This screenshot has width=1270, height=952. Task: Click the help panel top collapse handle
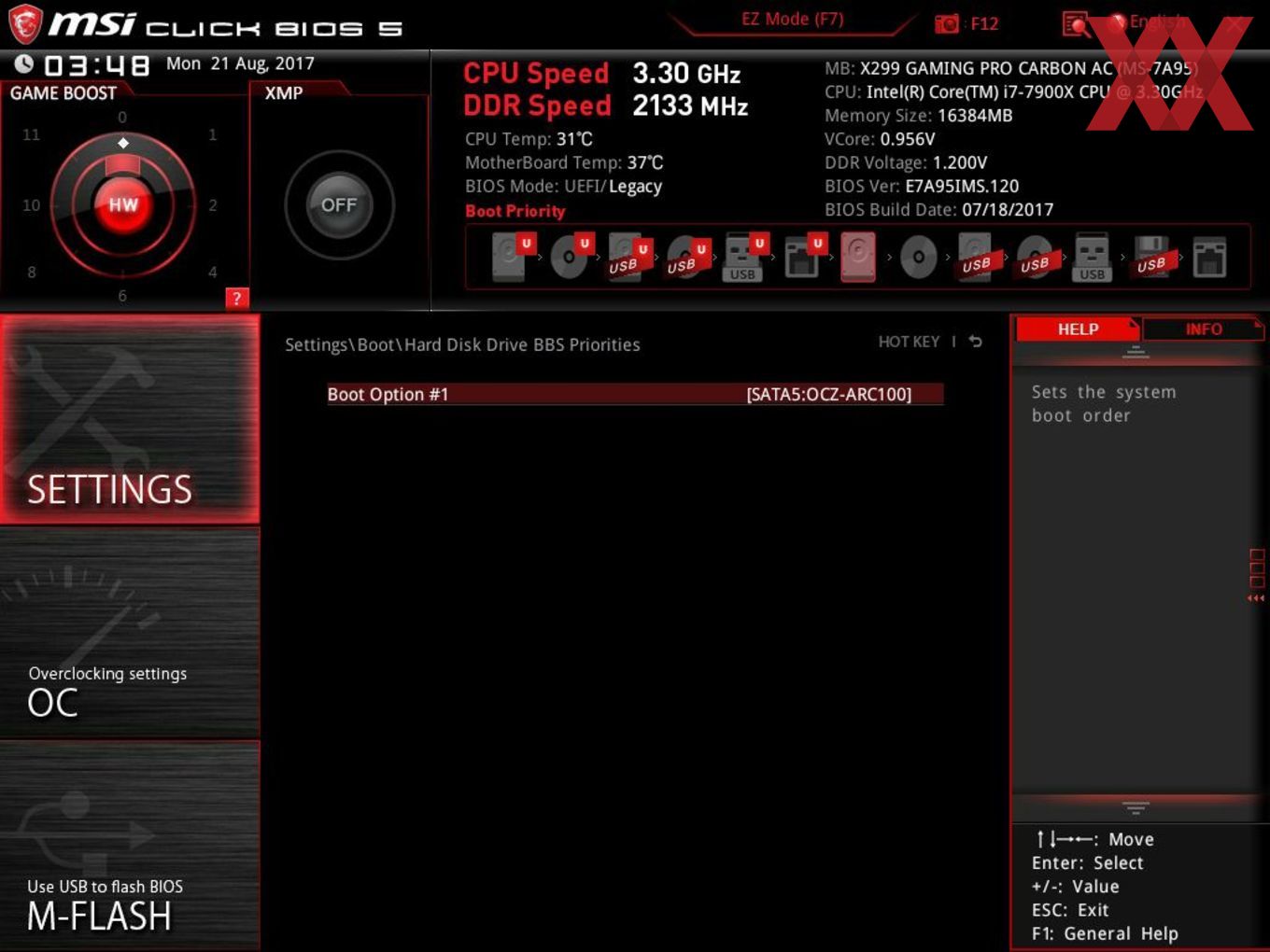point(1136,352)
